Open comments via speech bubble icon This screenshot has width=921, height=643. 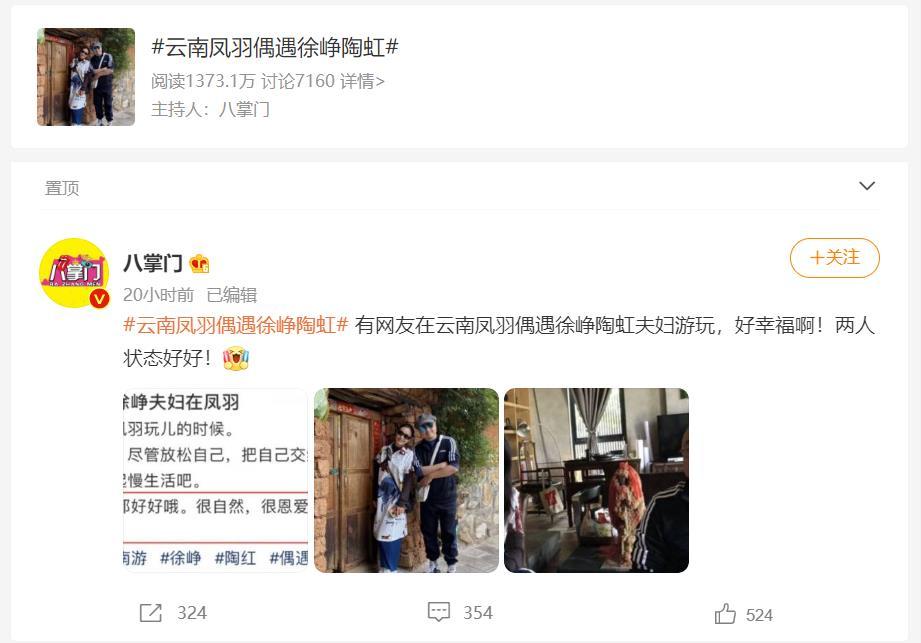[x=439, y=612]
